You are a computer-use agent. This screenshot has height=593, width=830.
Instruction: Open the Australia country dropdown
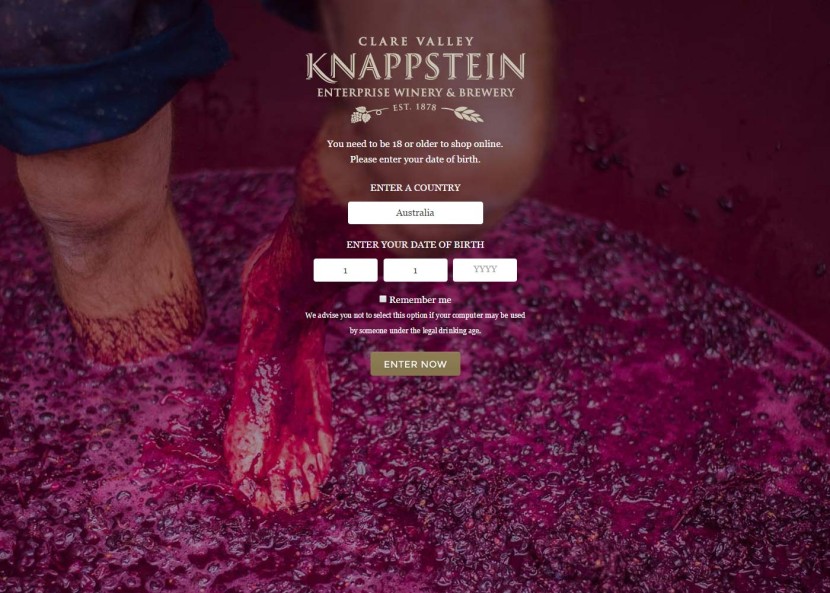click(x=415, y=213)
